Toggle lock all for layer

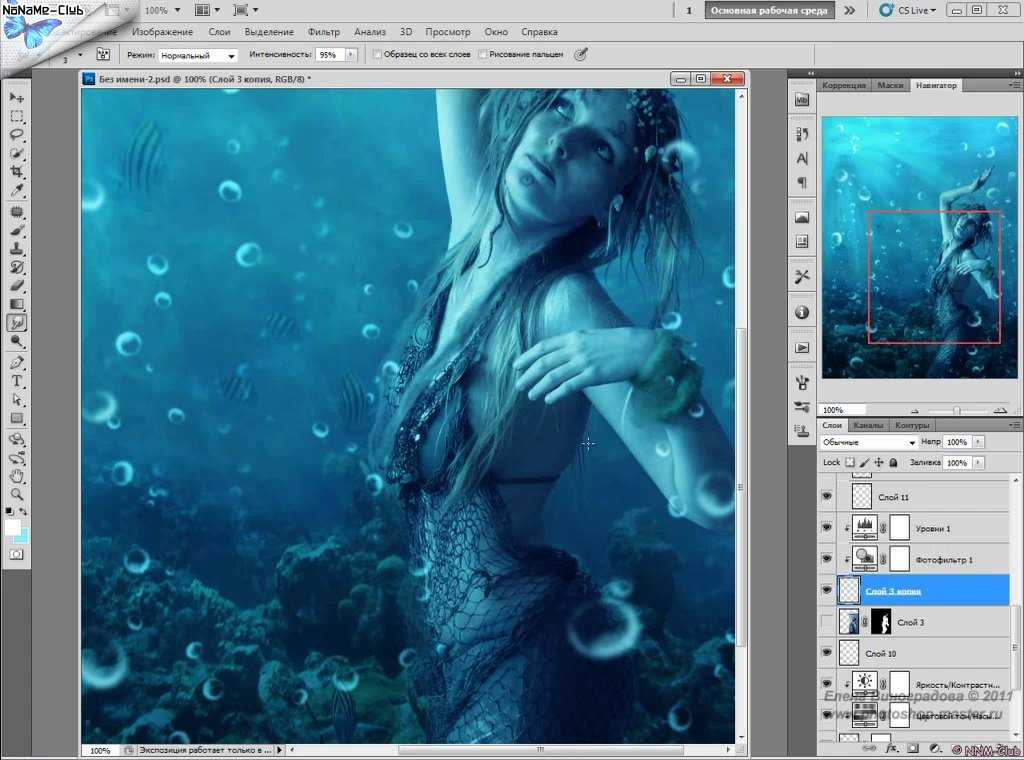pos(893,462)
